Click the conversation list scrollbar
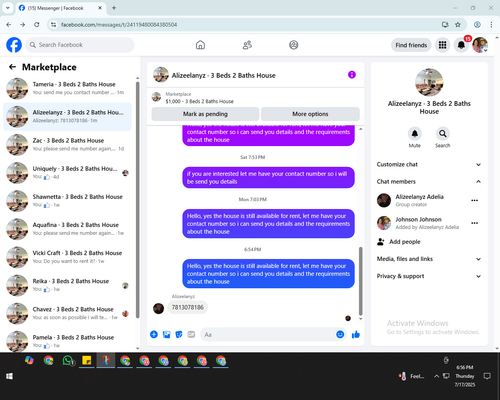This screenshot has width=500, height=400. [x=137, y=200]
